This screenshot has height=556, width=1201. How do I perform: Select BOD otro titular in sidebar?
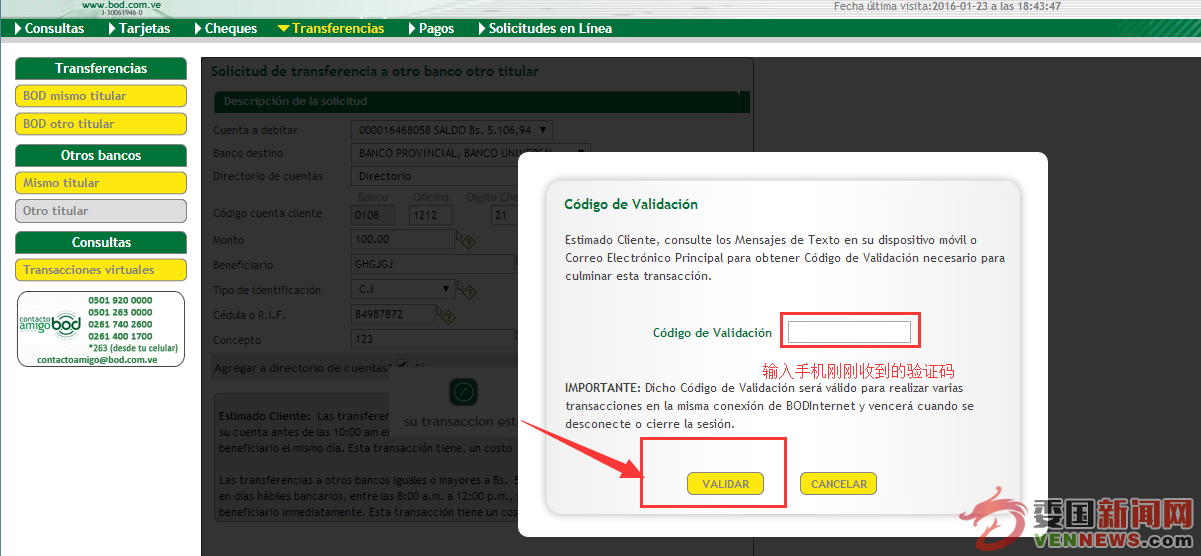coord(101,124)
